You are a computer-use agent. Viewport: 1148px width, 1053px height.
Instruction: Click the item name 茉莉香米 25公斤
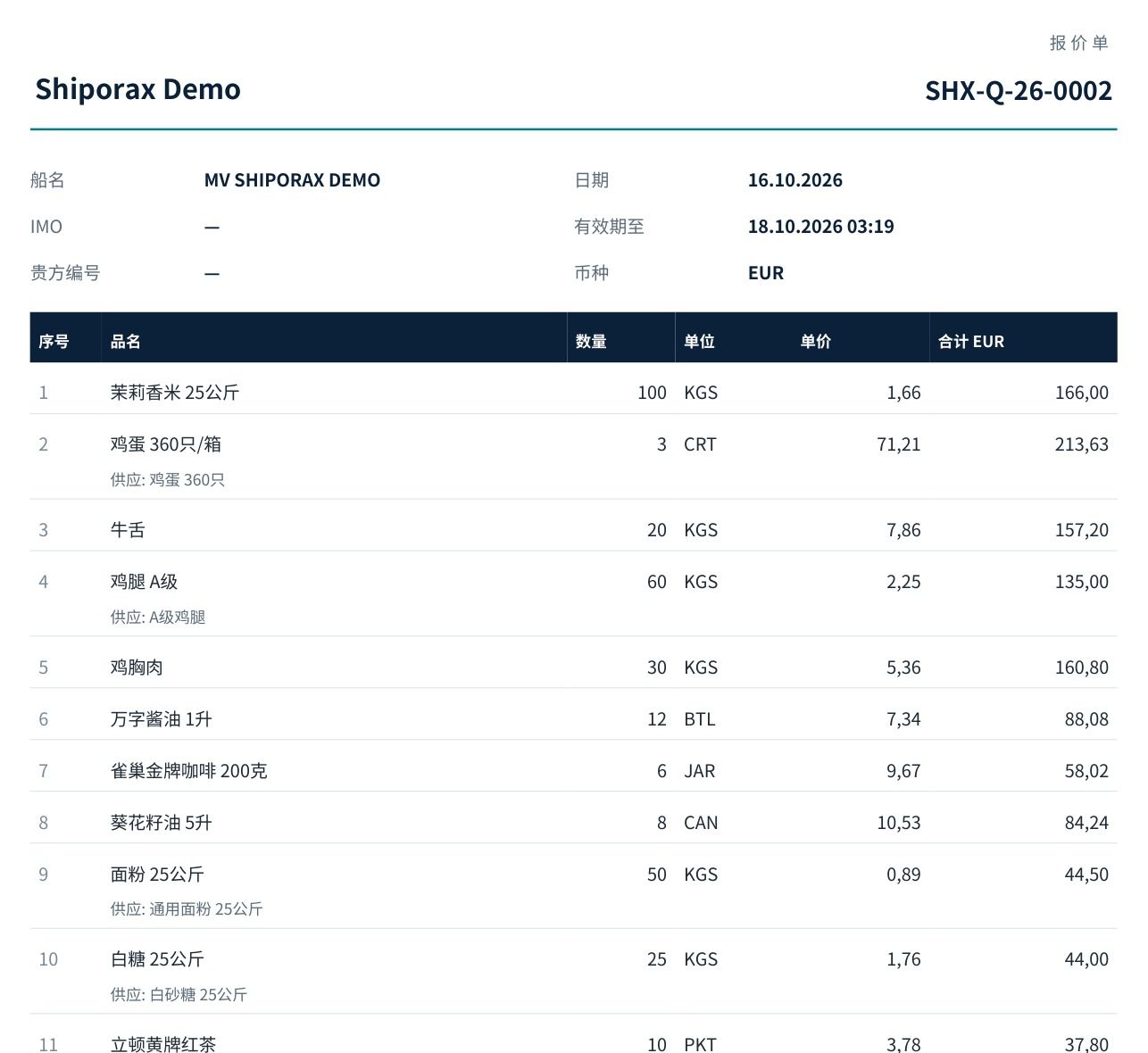pyautogui.click(x=175, y=393)
